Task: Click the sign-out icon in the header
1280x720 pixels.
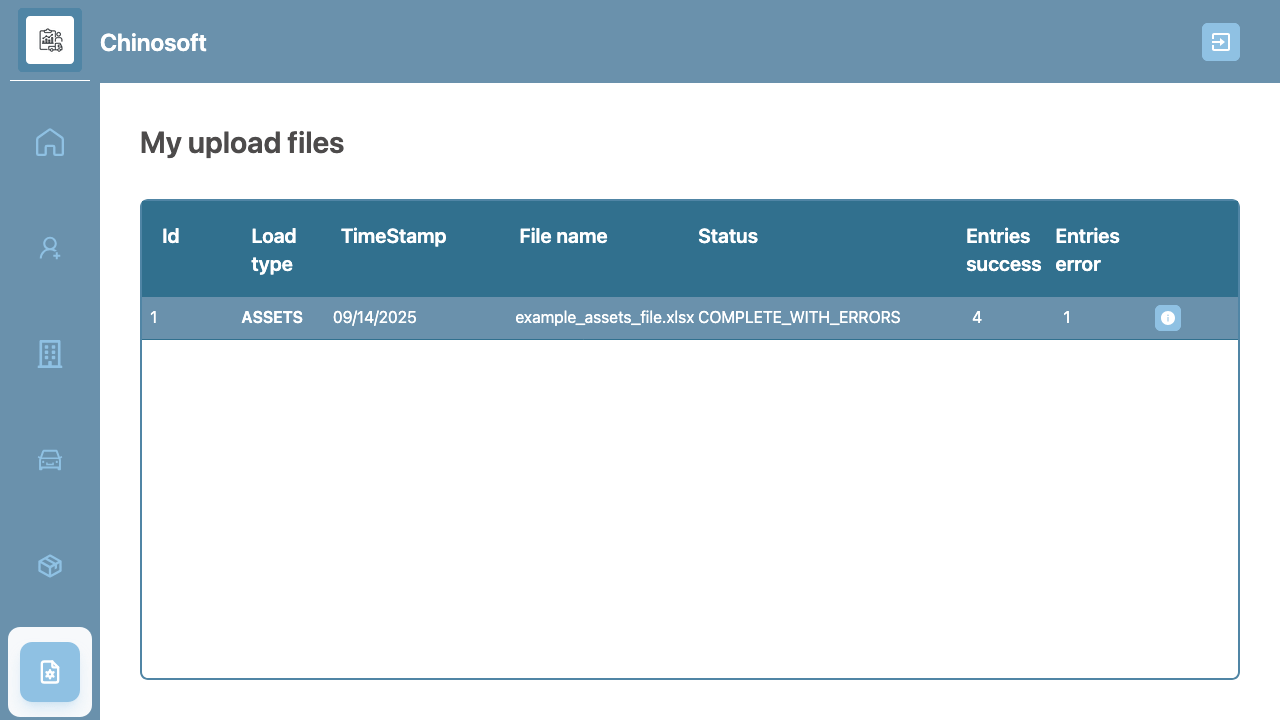Action: coord(1221,43)
